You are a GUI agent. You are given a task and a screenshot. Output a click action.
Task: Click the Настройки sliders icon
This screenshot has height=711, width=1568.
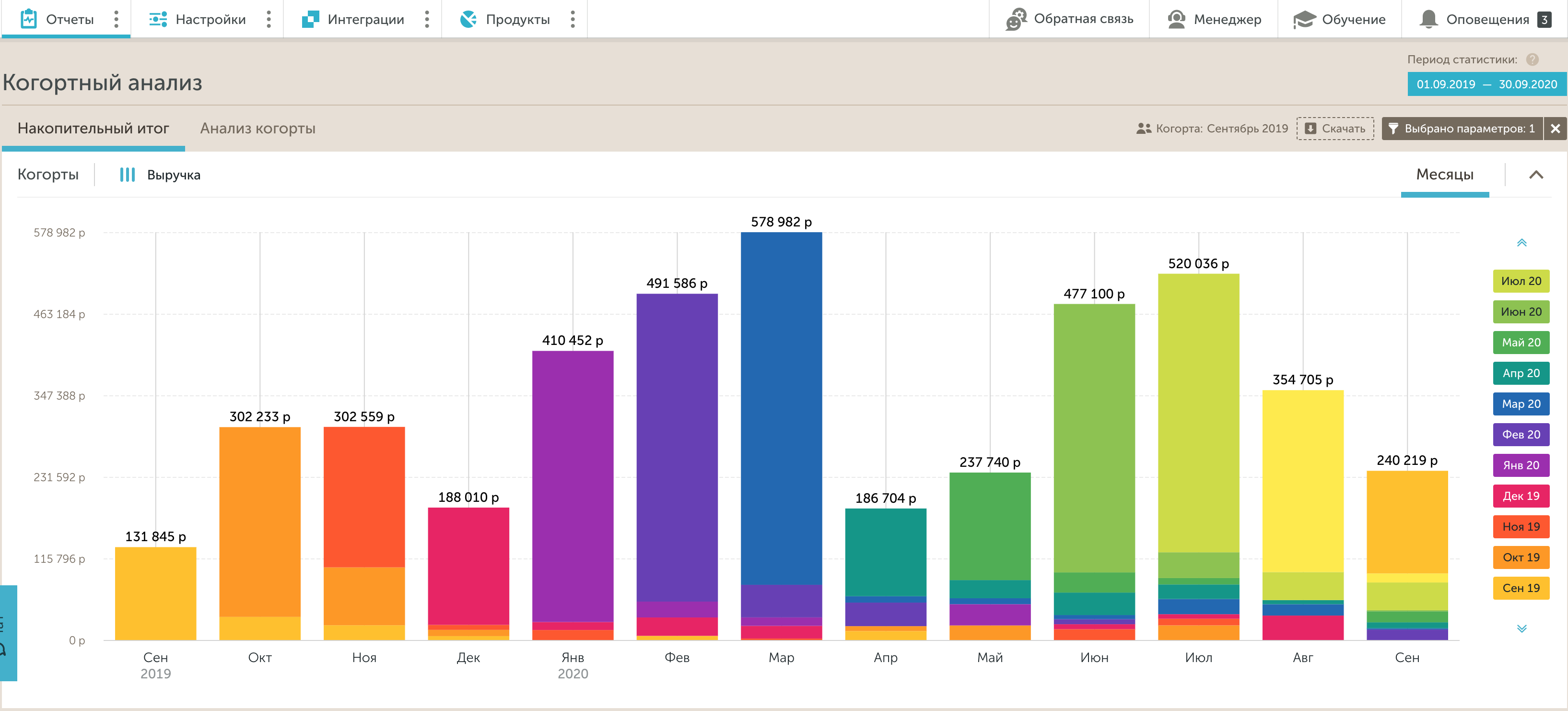point(158,20)
